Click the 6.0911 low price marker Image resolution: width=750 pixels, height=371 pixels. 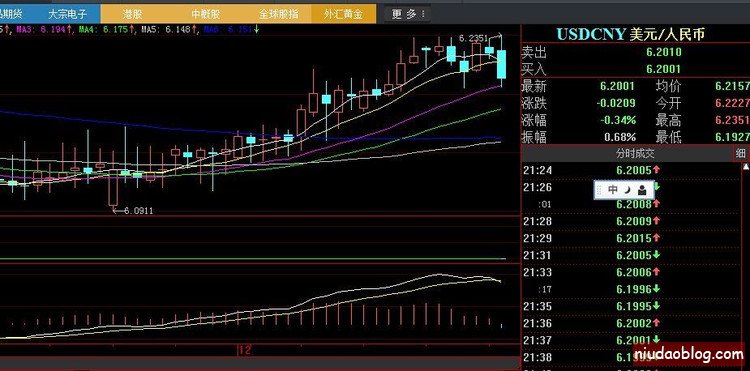(138, 210)
